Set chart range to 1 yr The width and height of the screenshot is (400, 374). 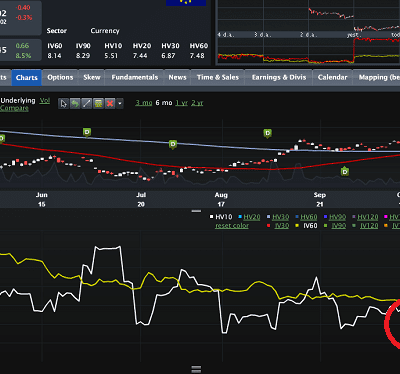coord(182,103)
